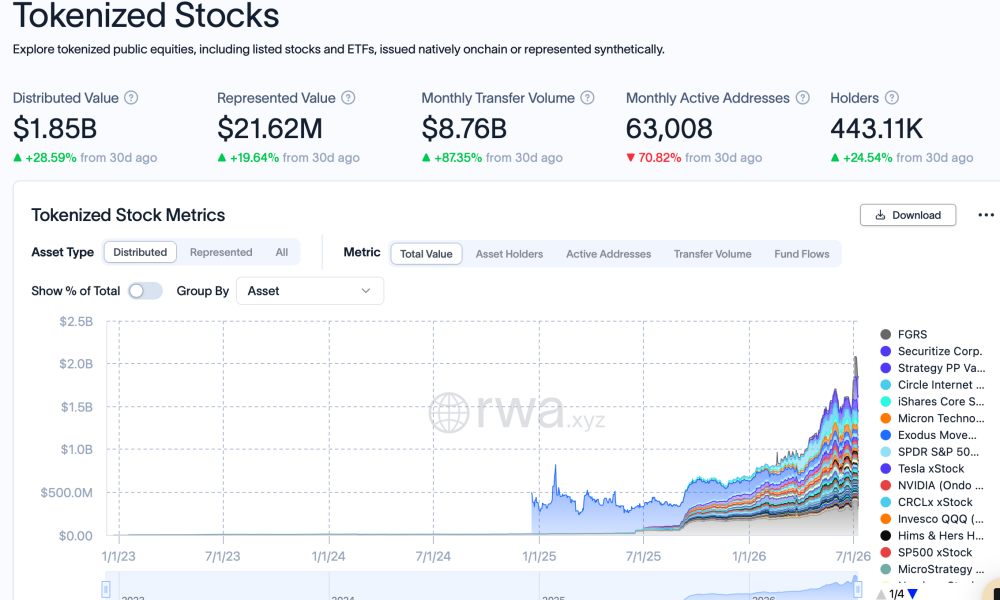This screenshot has height=600, width=1000.
Task: Switch metric to Active Addresses
Action: point(608,254)
